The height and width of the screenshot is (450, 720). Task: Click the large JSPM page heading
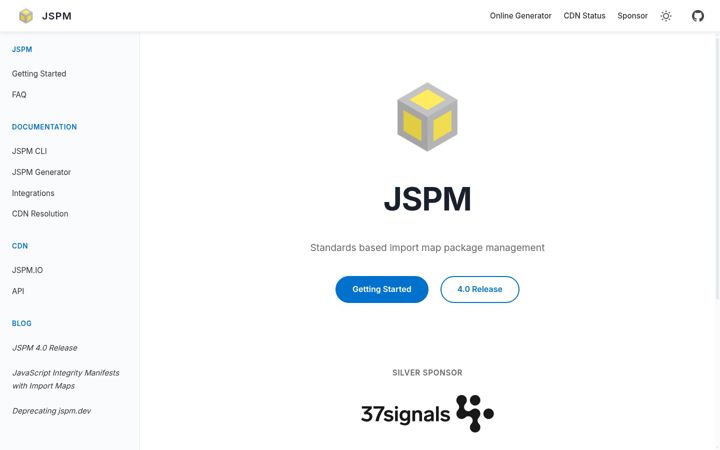pos(427,199)
